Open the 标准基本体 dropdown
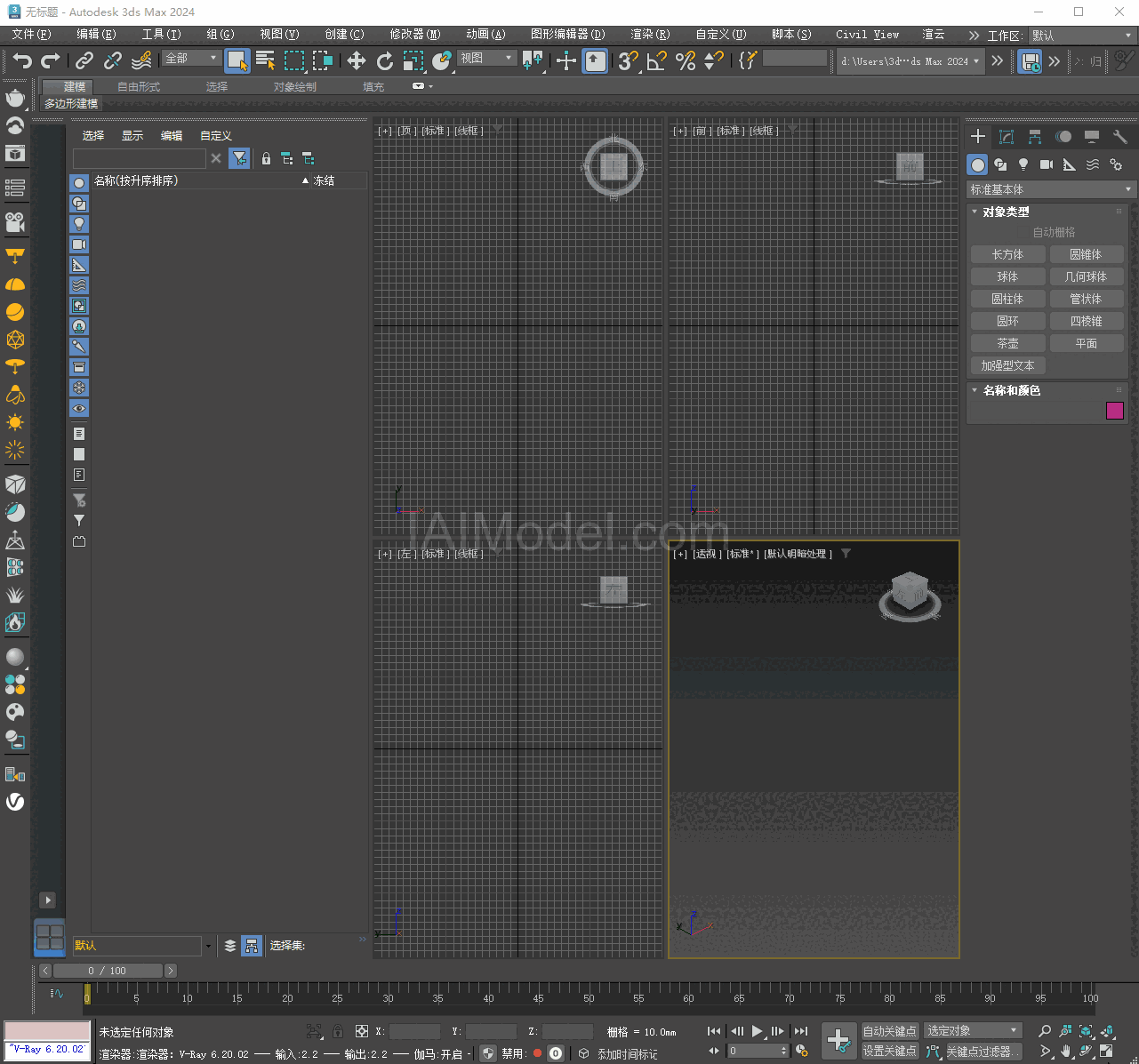This screenshot has height=1064, width=1139. point(1051,189)
